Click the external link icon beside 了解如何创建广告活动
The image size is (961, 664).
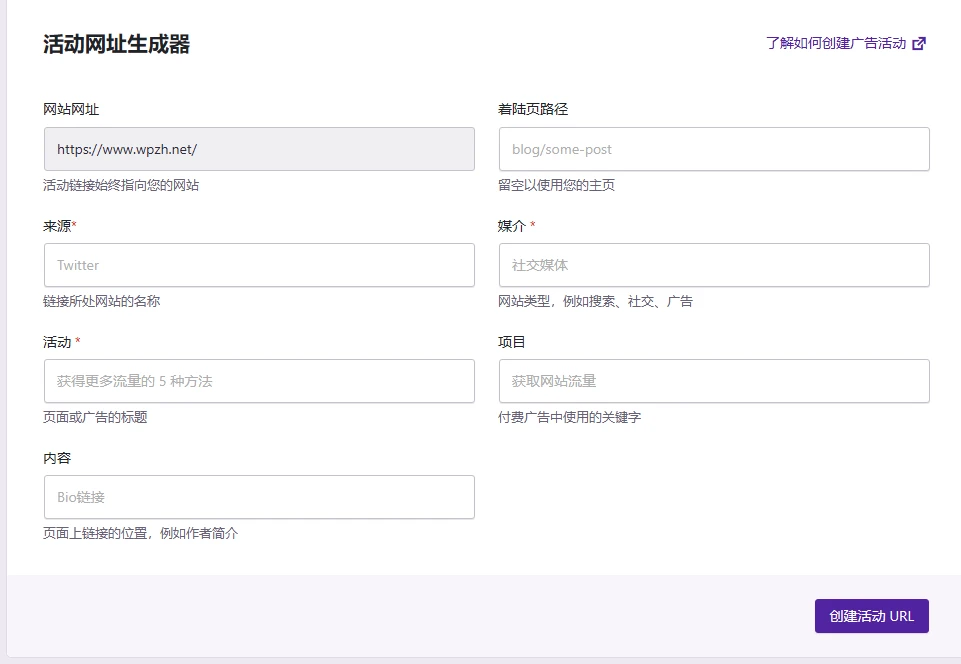(x=919, y=43)
